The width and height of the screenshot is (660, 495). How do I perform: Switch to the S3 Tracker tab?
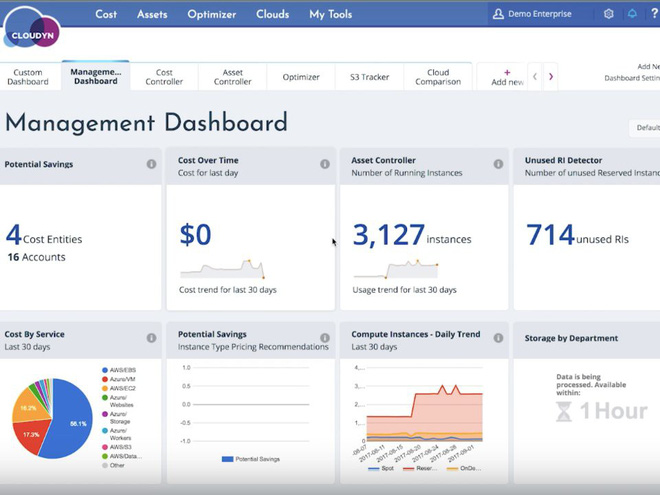point(369,77)
